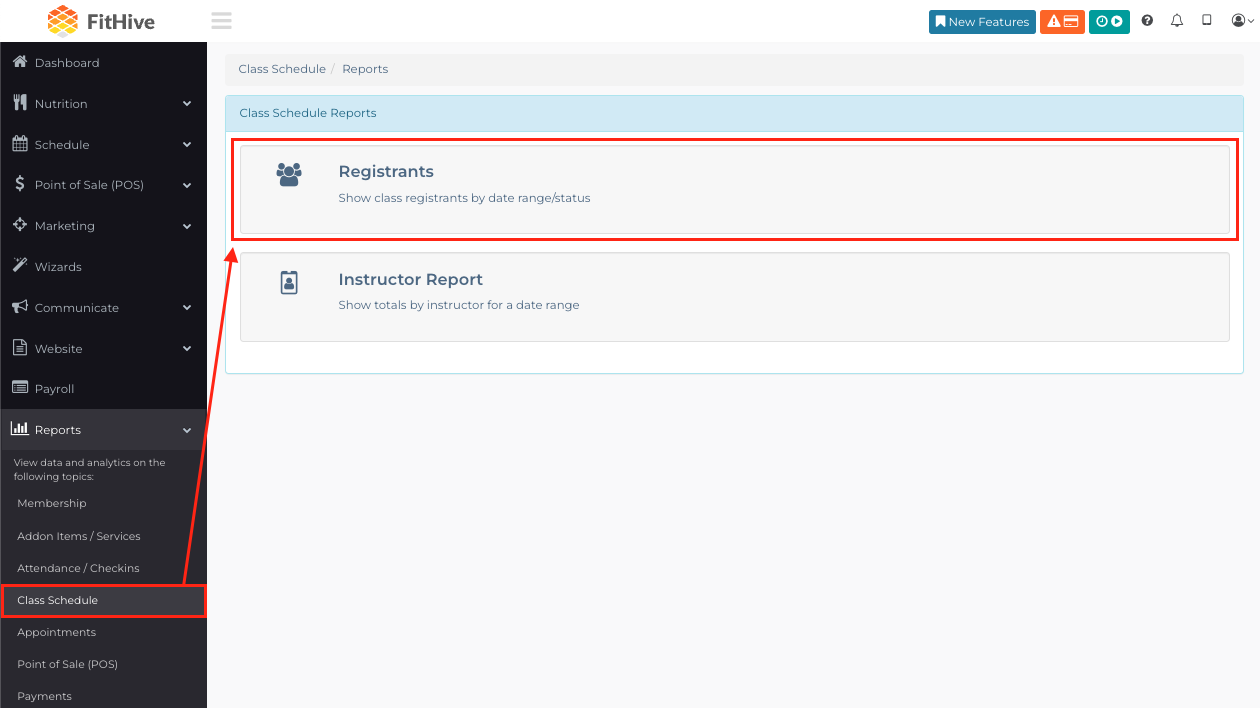Image resolution: width=1260 pixels, height=708 pixels.
Task: Open the Instructor Report link
Action: pos(411,279)
